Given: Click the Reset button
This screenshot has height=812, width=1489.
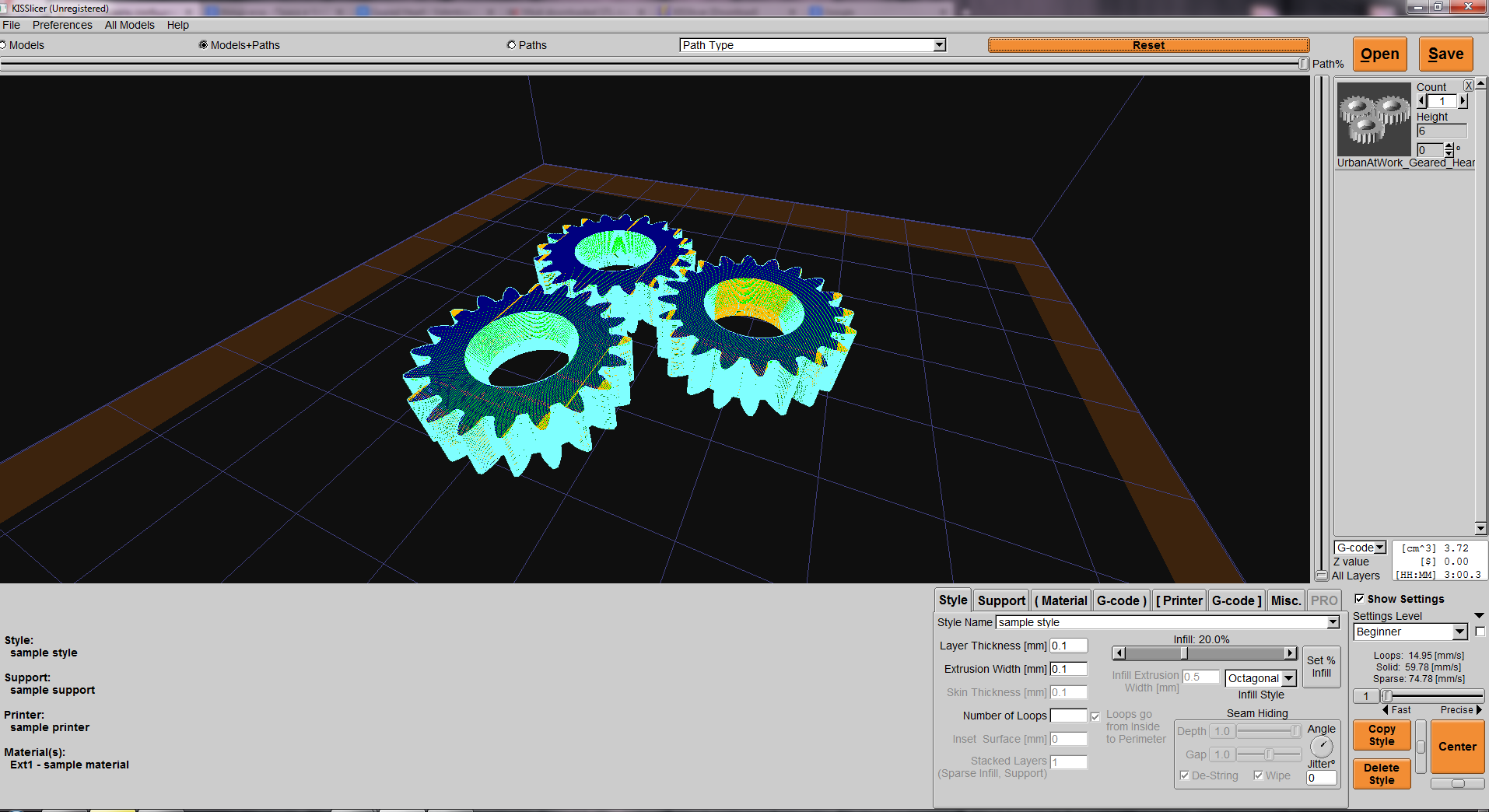Looking at the screenshot, I should (x=1148, y=45).
